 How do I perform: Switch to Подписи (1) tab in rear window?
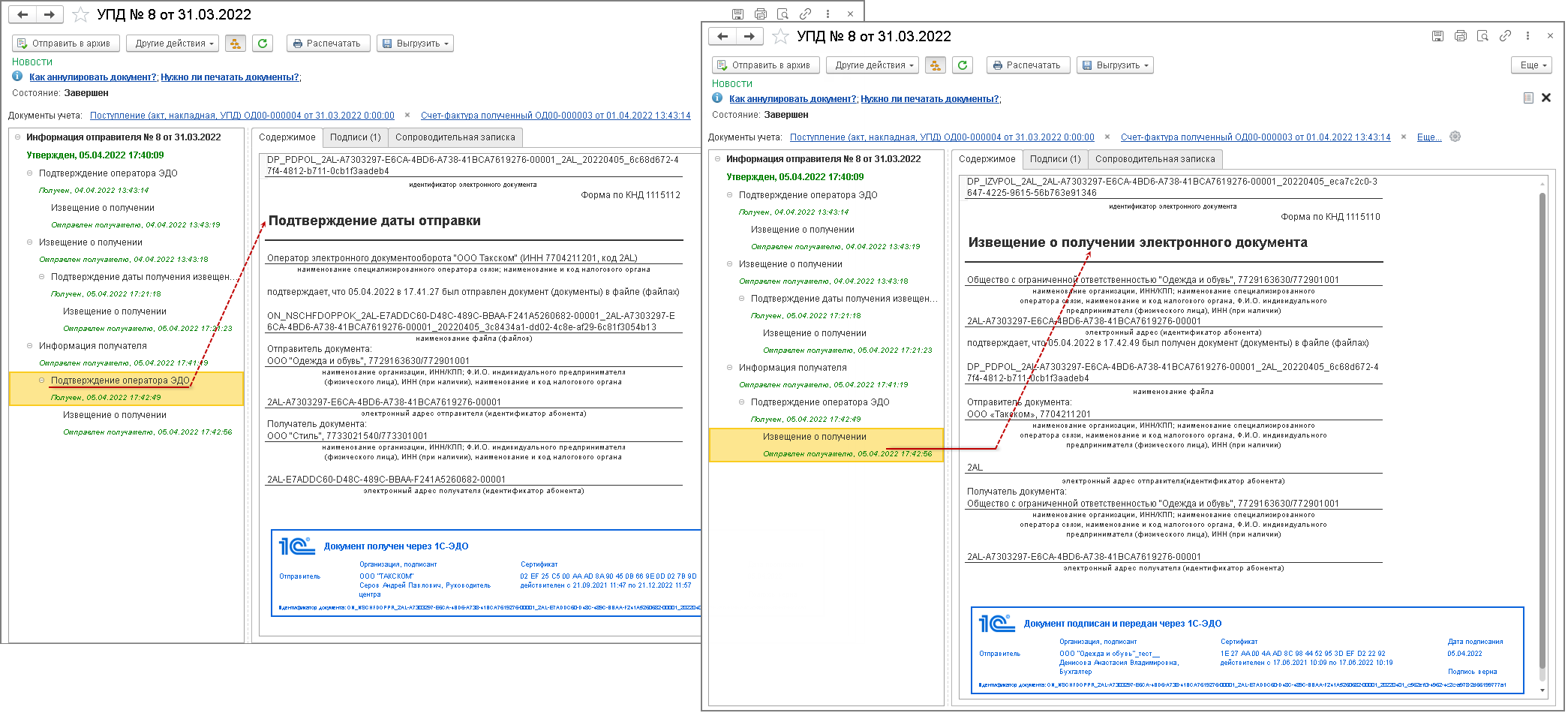pos(356,137)
